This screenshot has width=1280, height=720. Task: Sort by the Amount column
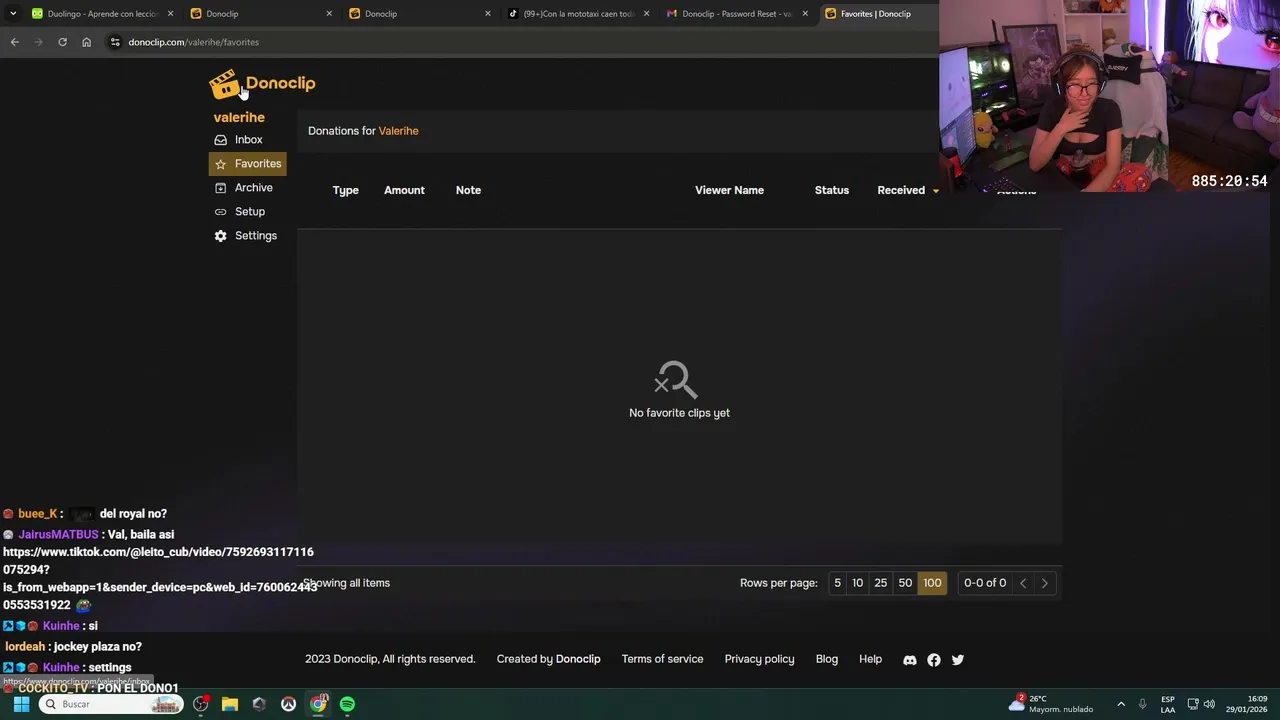(x=404, y=190)
